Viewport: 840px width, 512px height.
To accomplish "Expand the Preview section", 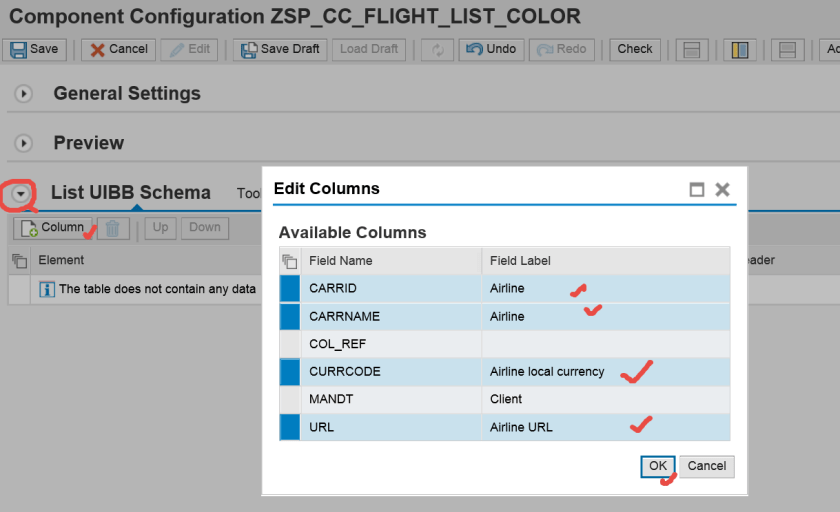I will tap(24, 143).
